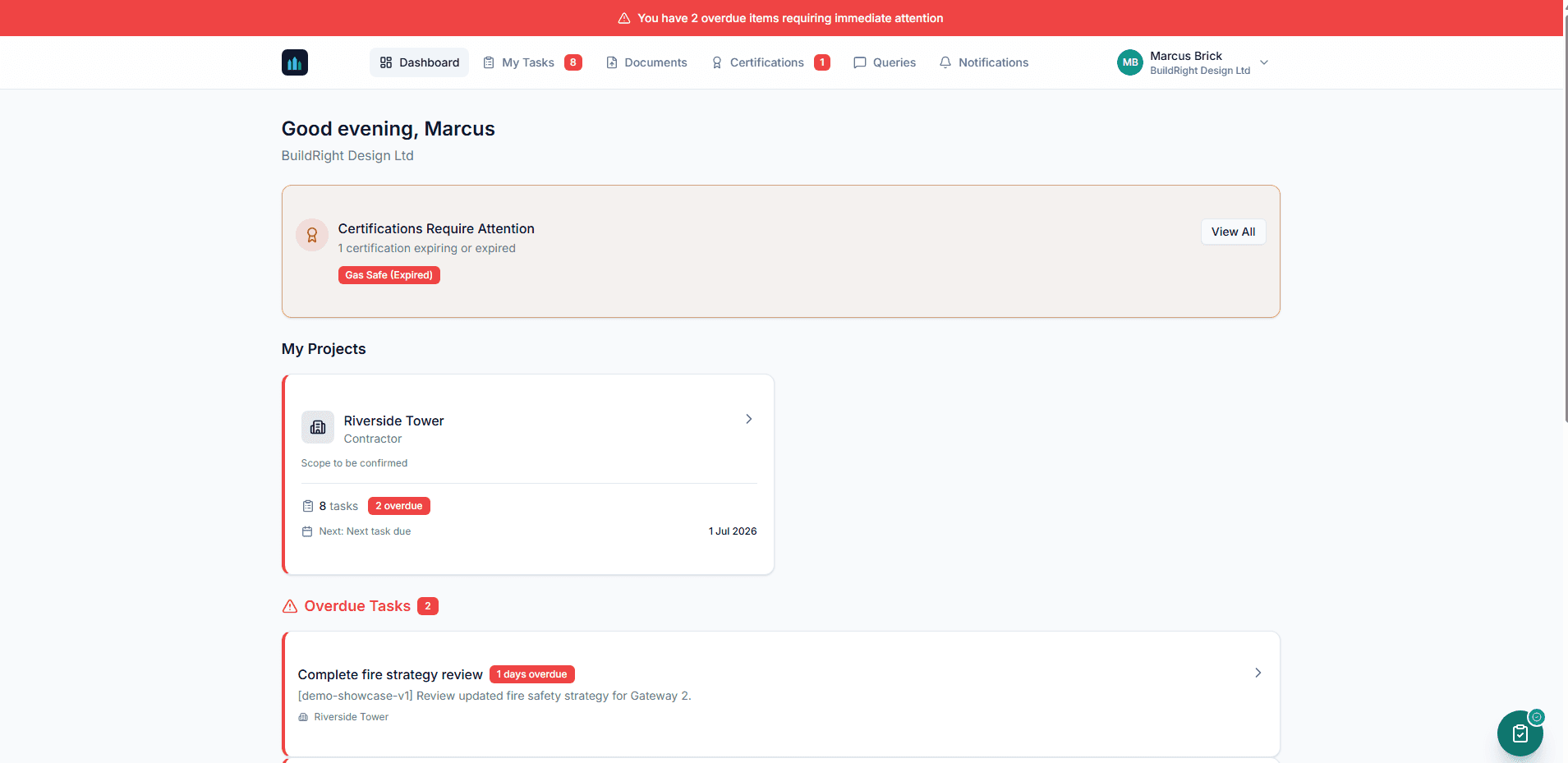The image size is (1568, 763).
Task: Click the MB user avatar
Action: coord(1130,62)
